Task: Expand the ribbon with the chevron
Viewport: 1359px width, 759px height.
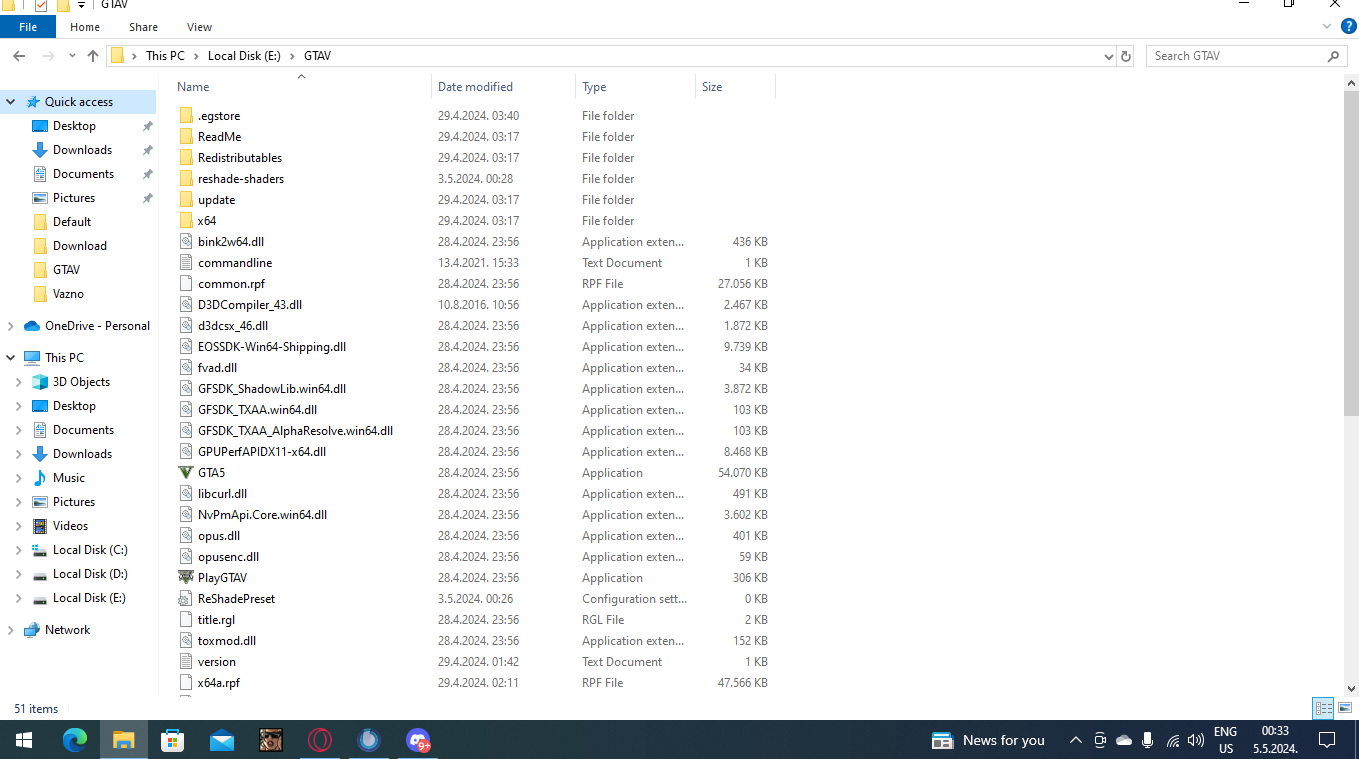Action: tap(1328, 27)
